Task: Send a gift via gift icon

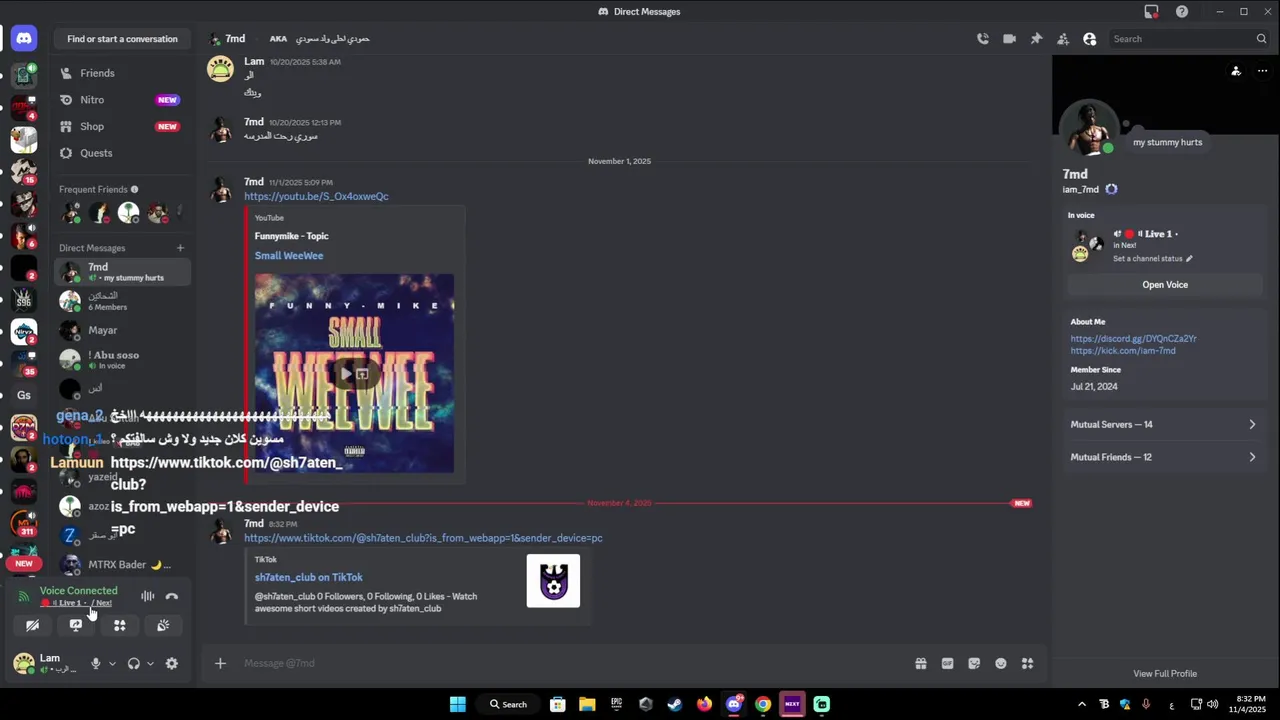Action: click(x=921, y=663)
